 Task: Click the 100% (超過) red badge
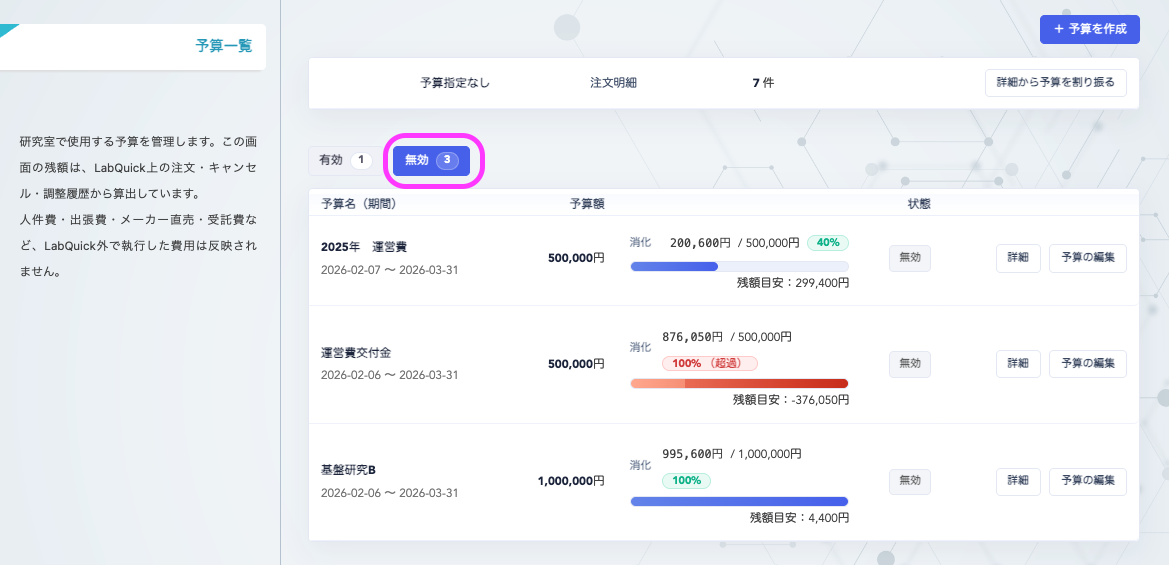click(709, 363)
